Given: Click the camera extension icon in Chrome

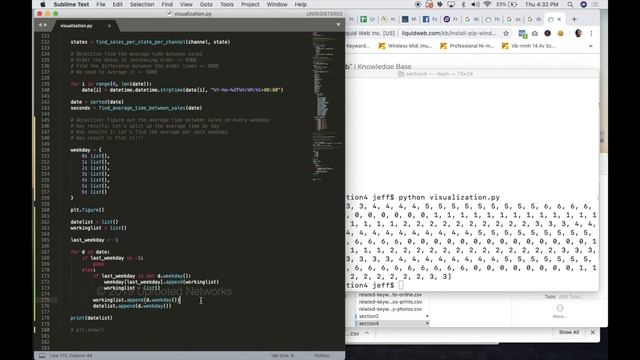Looking at the screenshot, I should tap(535, 33).
